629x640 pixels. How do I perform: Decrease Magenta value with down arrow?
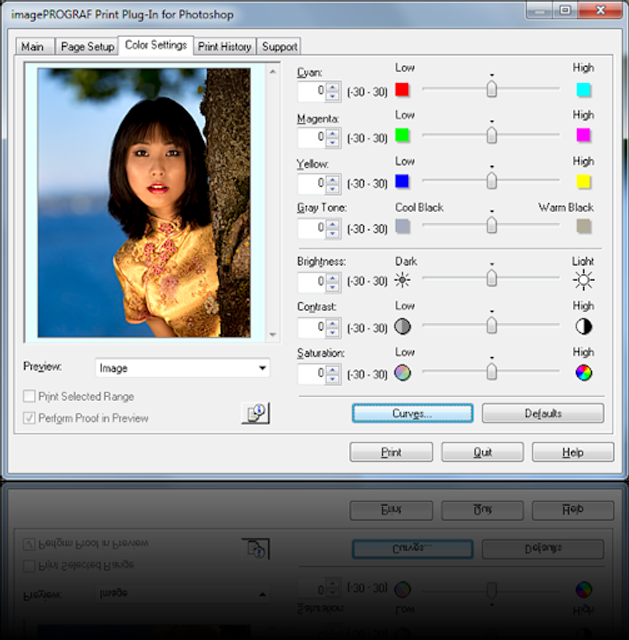(333, 142)
